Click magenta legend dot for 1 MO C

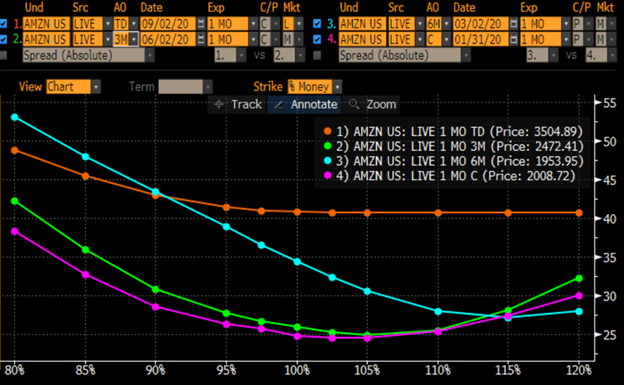[328, 175]
